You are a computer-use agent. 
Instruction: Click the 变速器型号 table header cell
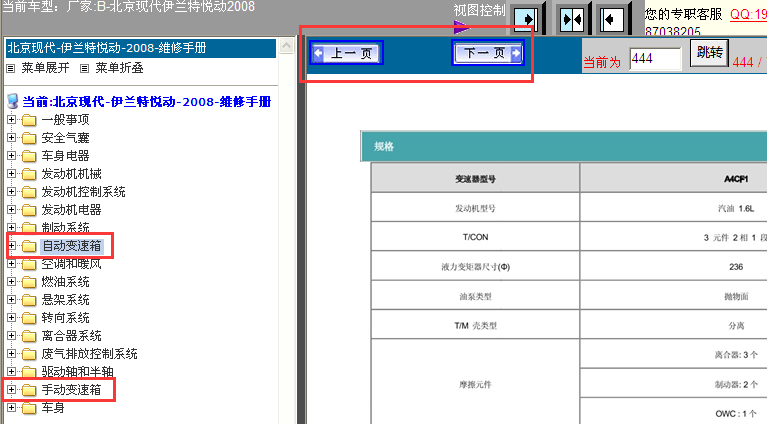coord(475,179)
